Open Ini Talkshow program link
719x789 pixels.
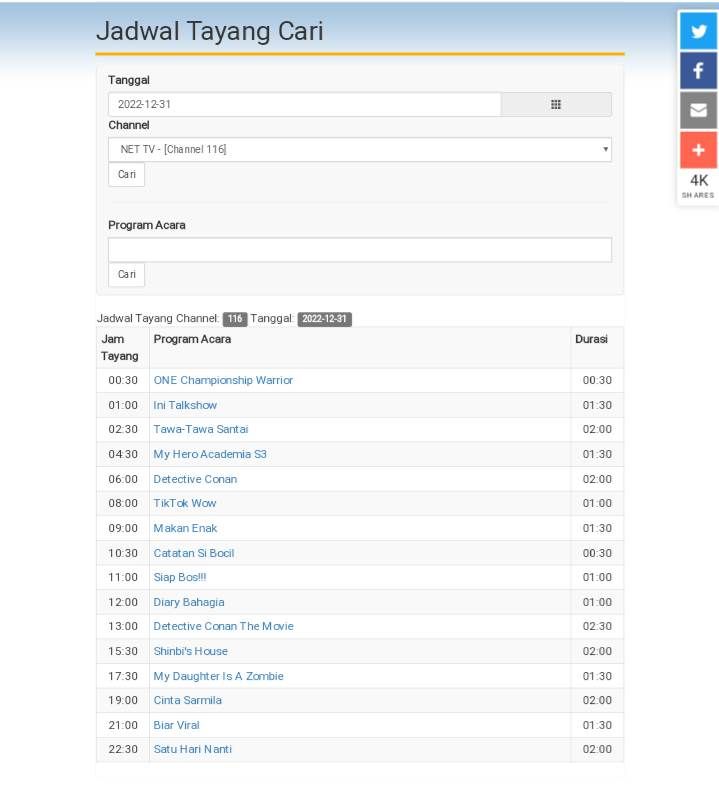185,405
